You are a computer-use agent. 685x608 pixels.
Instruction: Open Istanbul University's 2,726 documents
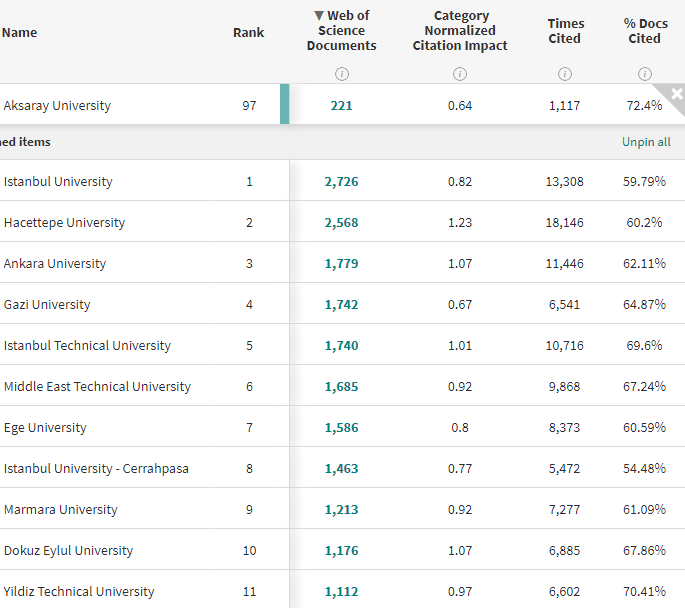tap(341, 182)
